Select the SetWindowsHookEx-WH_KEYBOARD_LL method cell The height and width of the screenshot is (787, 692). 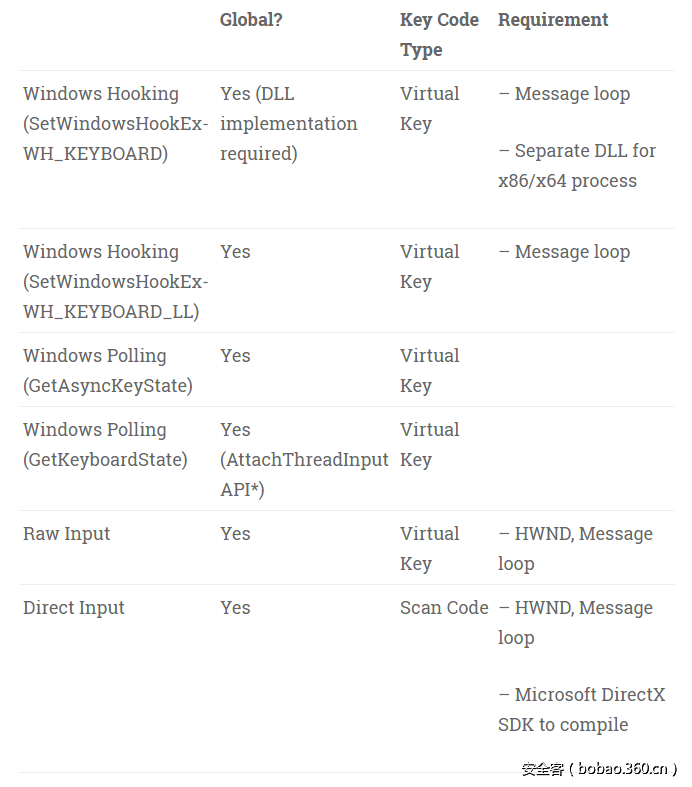(x=115, y=282)
